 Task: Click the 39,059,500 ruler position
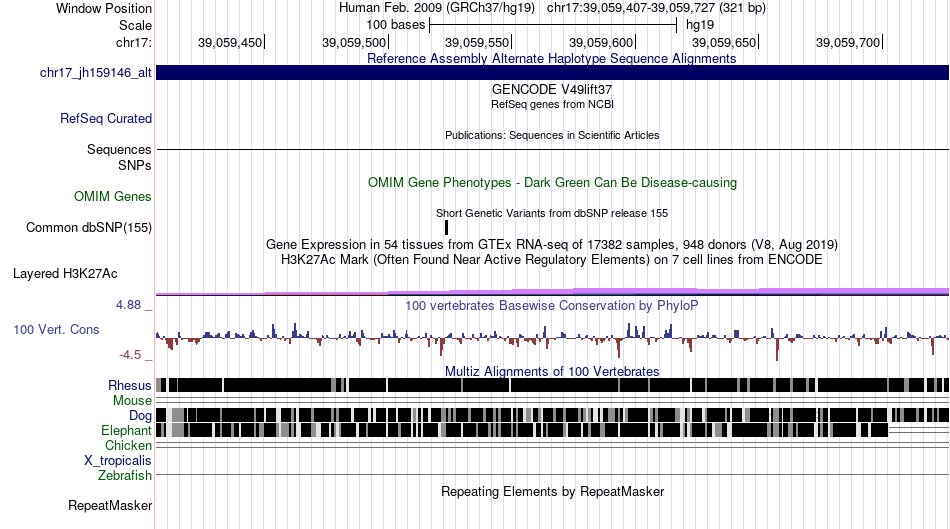tap(354, 42)
